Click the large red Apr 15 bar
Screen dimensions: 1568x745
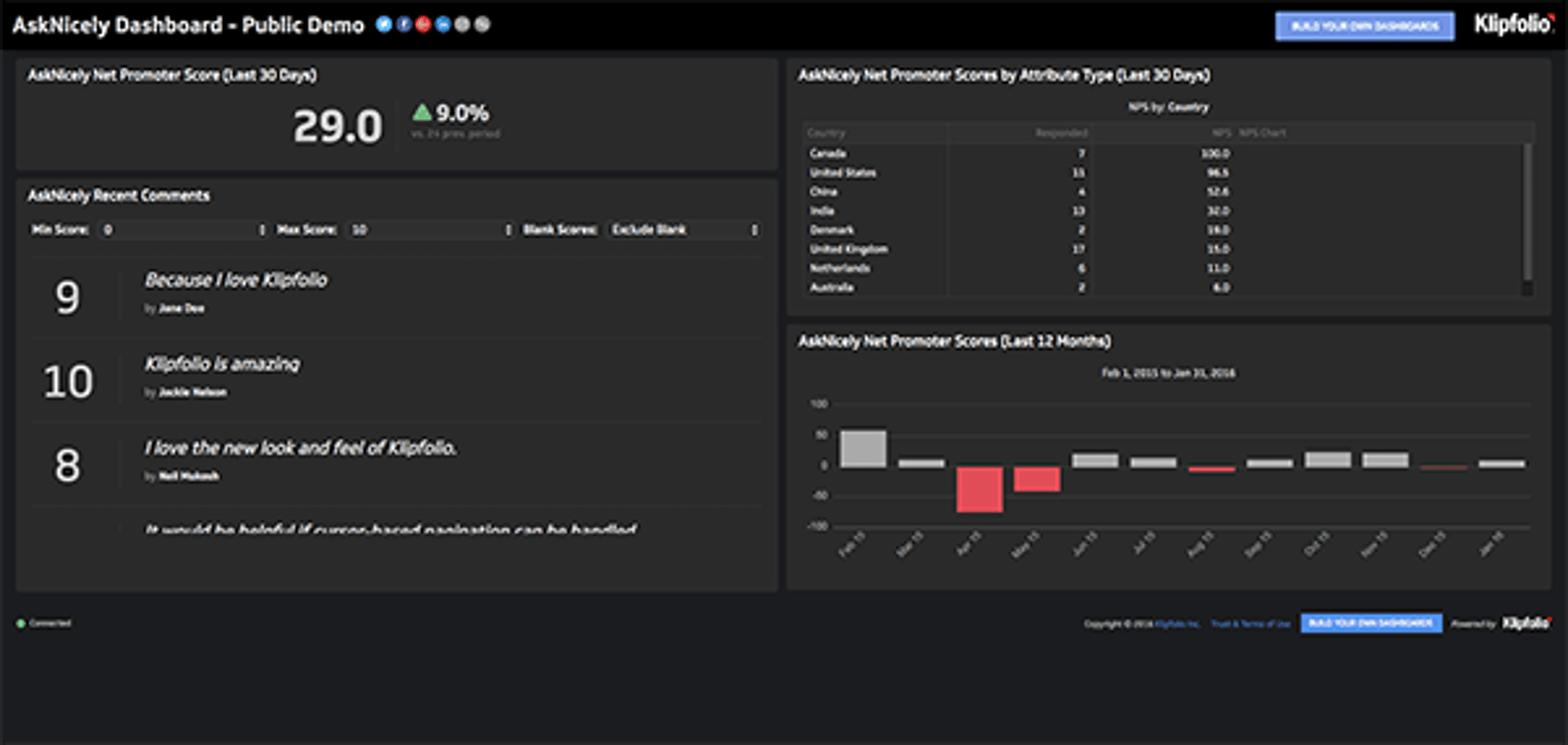[979, 489]
